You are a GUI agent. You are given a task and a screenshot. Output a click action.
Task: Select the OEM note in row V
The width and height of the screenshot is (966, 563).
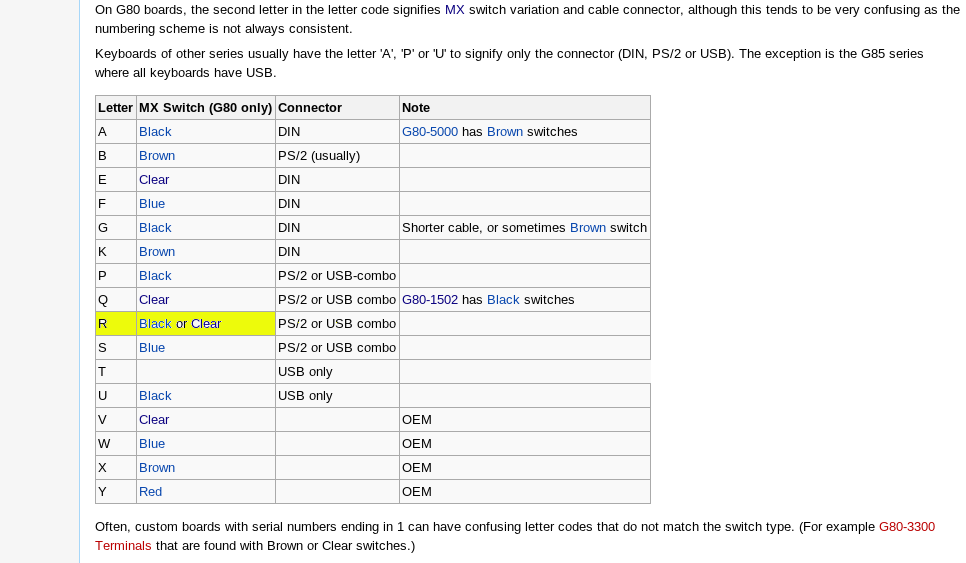[525, 420]
